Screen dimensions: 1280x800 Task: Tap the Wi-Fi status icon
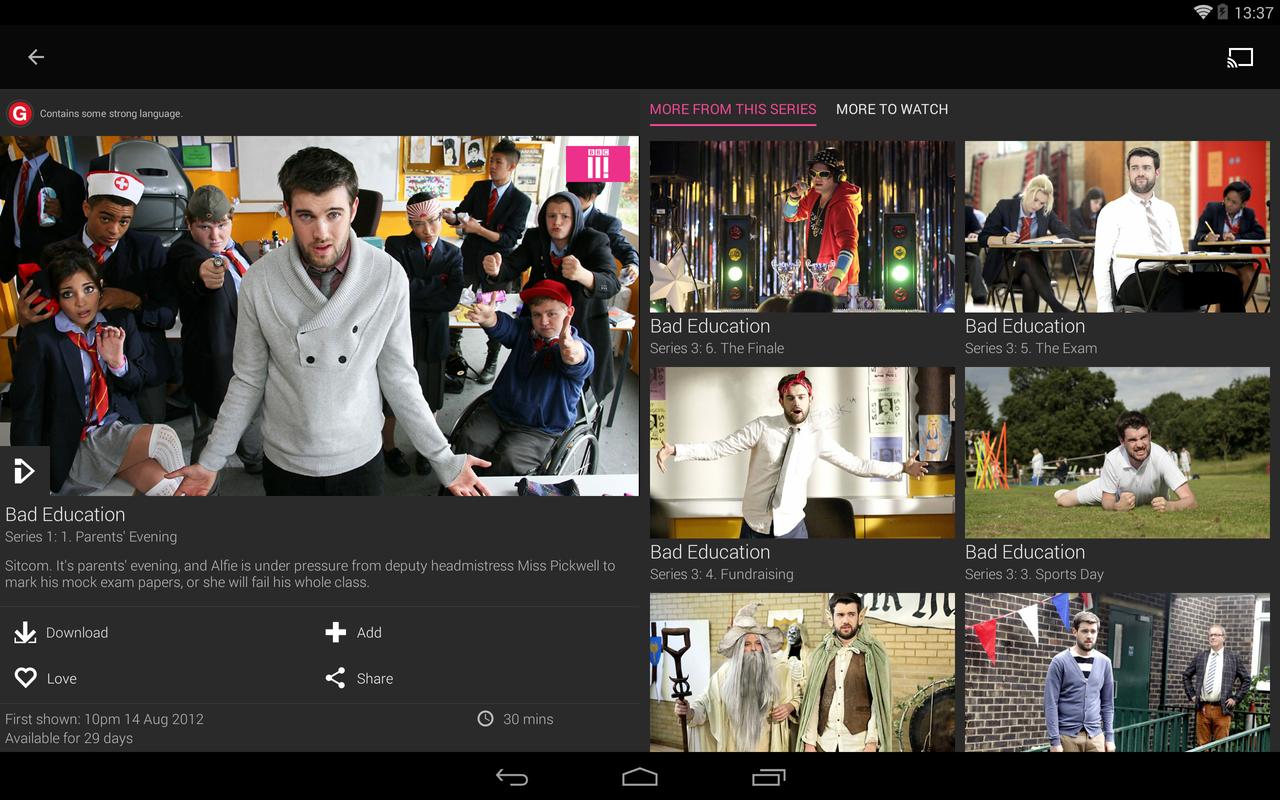[x=1203, y=12]
